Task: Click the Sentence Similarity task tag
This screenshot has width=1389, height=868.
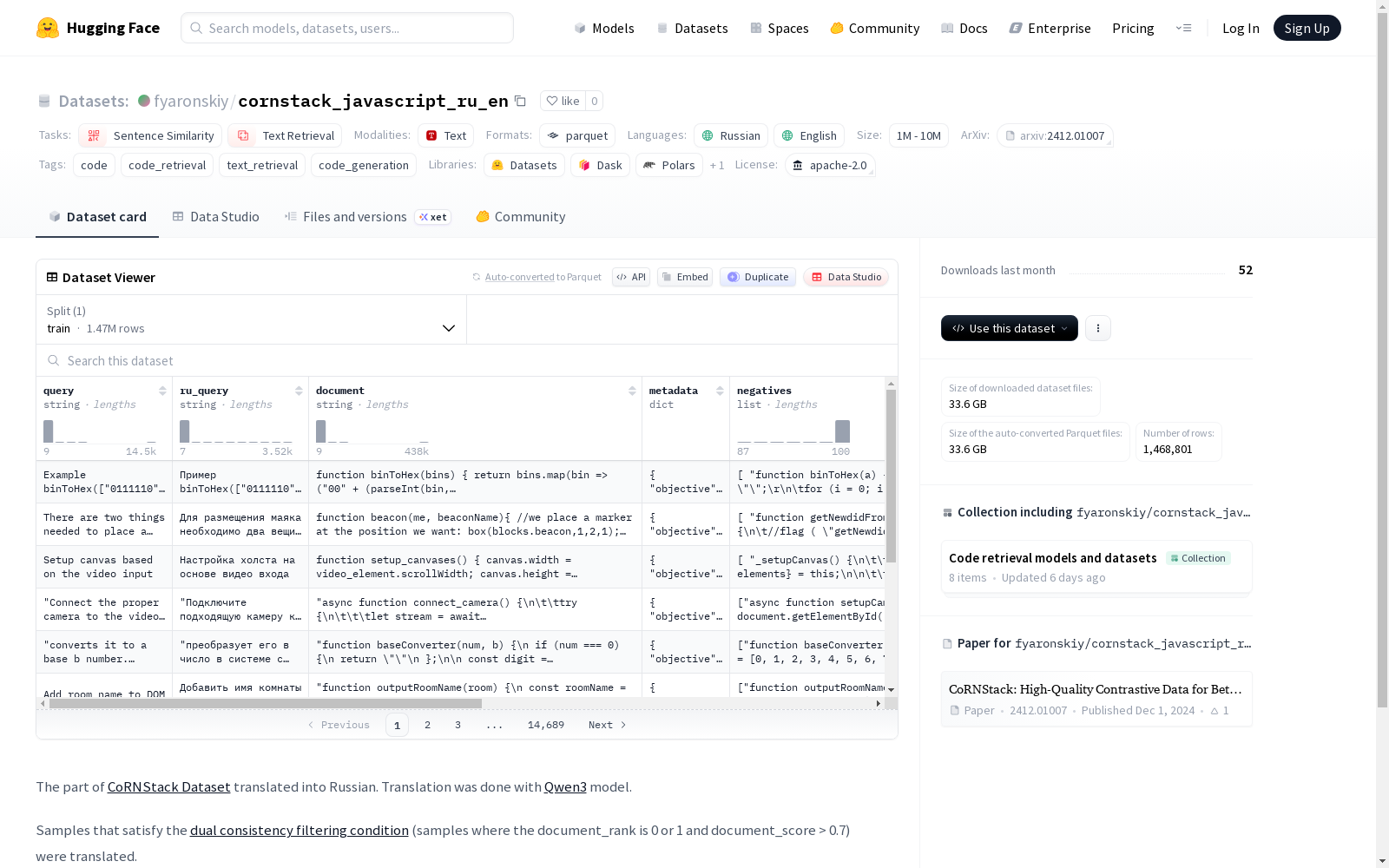Action: coord(150,135)
